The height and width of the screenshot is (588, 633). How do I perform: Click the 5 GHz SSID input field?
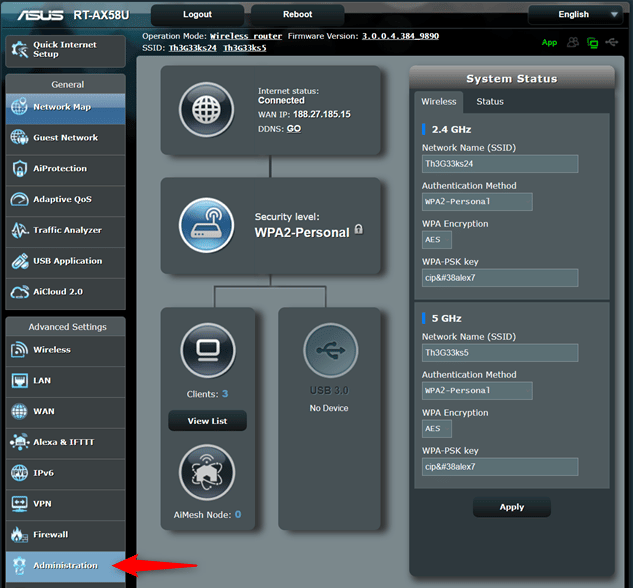[500, 353]
